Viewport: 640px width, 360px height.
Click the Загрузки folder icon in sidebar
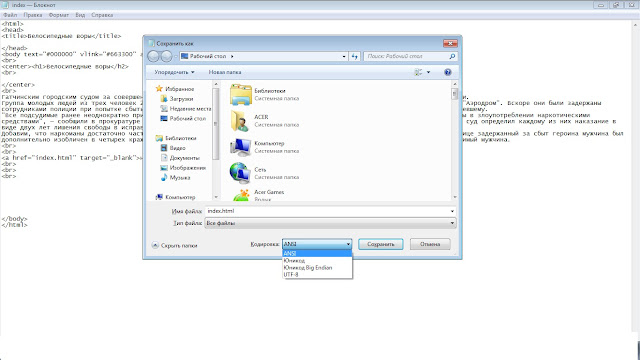[164, 99]
